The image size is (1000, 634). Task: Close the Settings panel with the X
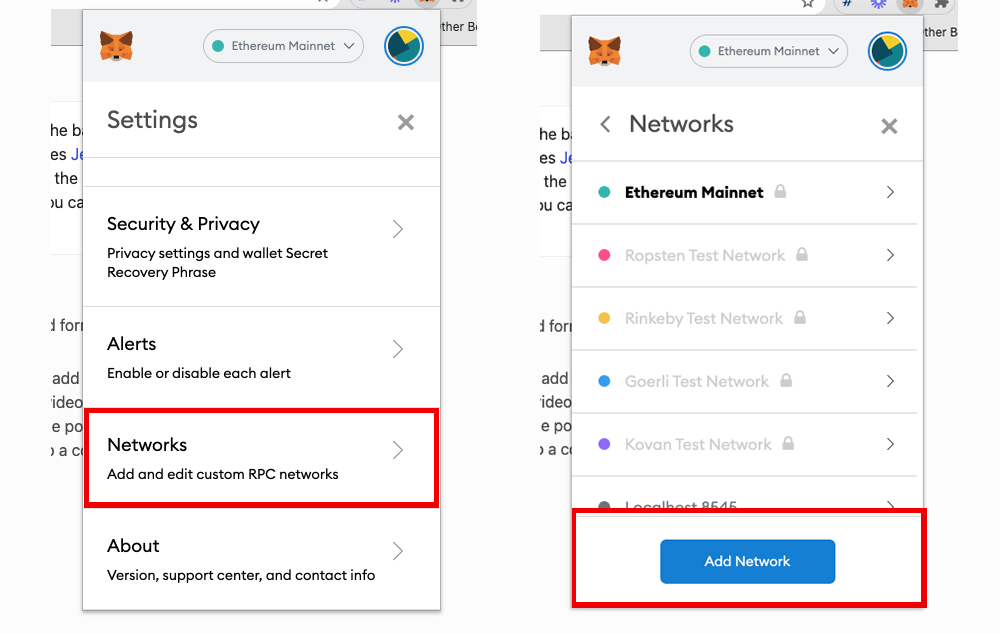coord(406,122)
